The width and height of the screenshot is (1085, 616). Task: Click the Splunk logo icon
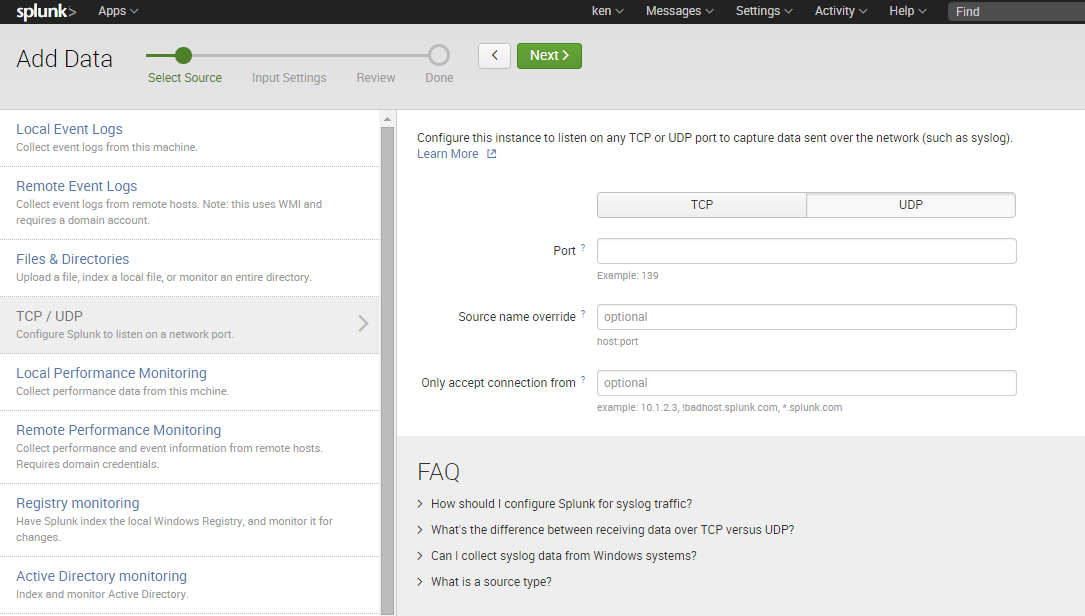click(46, 12)
